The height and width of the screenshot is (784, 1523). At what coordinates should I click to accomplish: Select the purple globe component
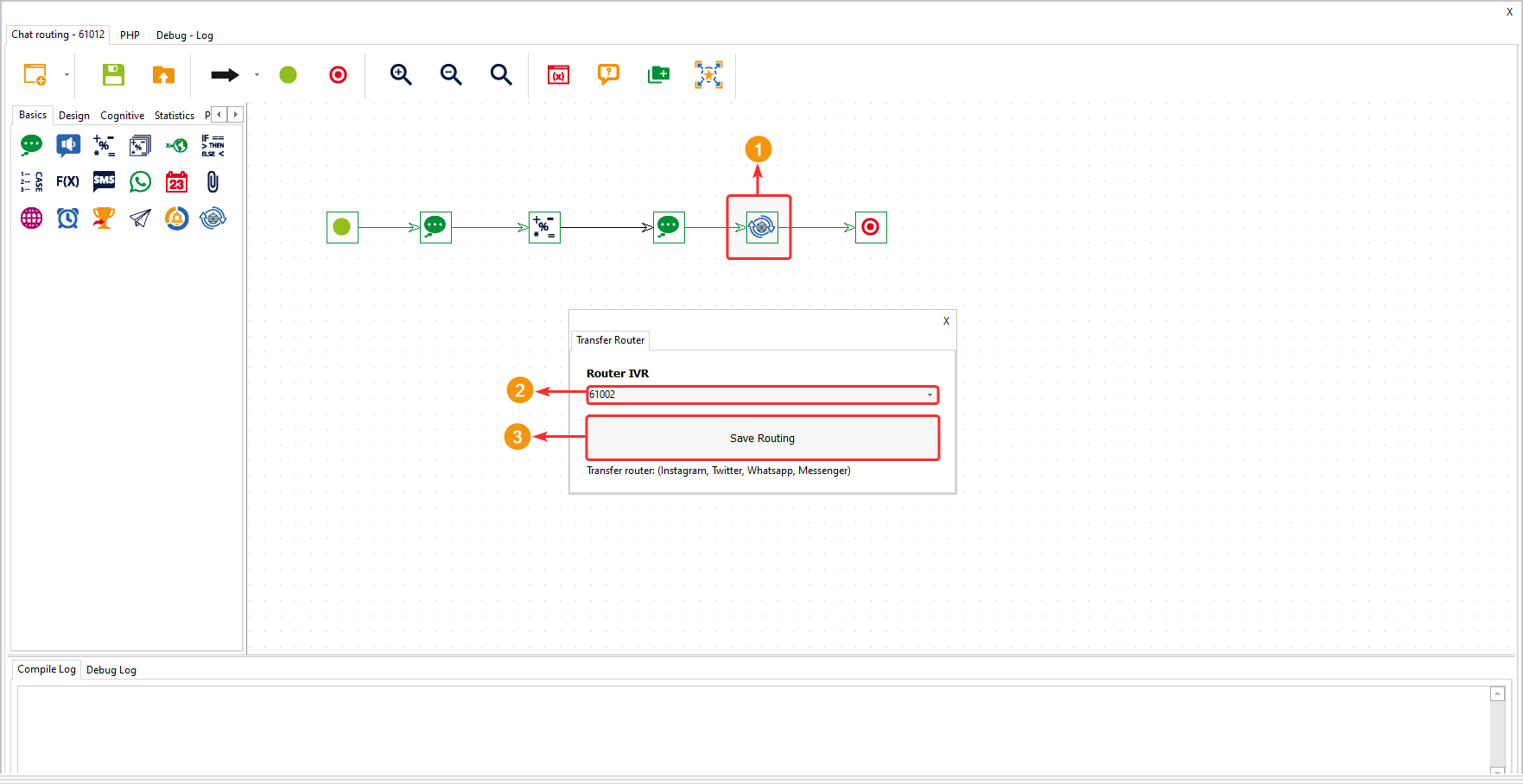(x=32, y=218)
